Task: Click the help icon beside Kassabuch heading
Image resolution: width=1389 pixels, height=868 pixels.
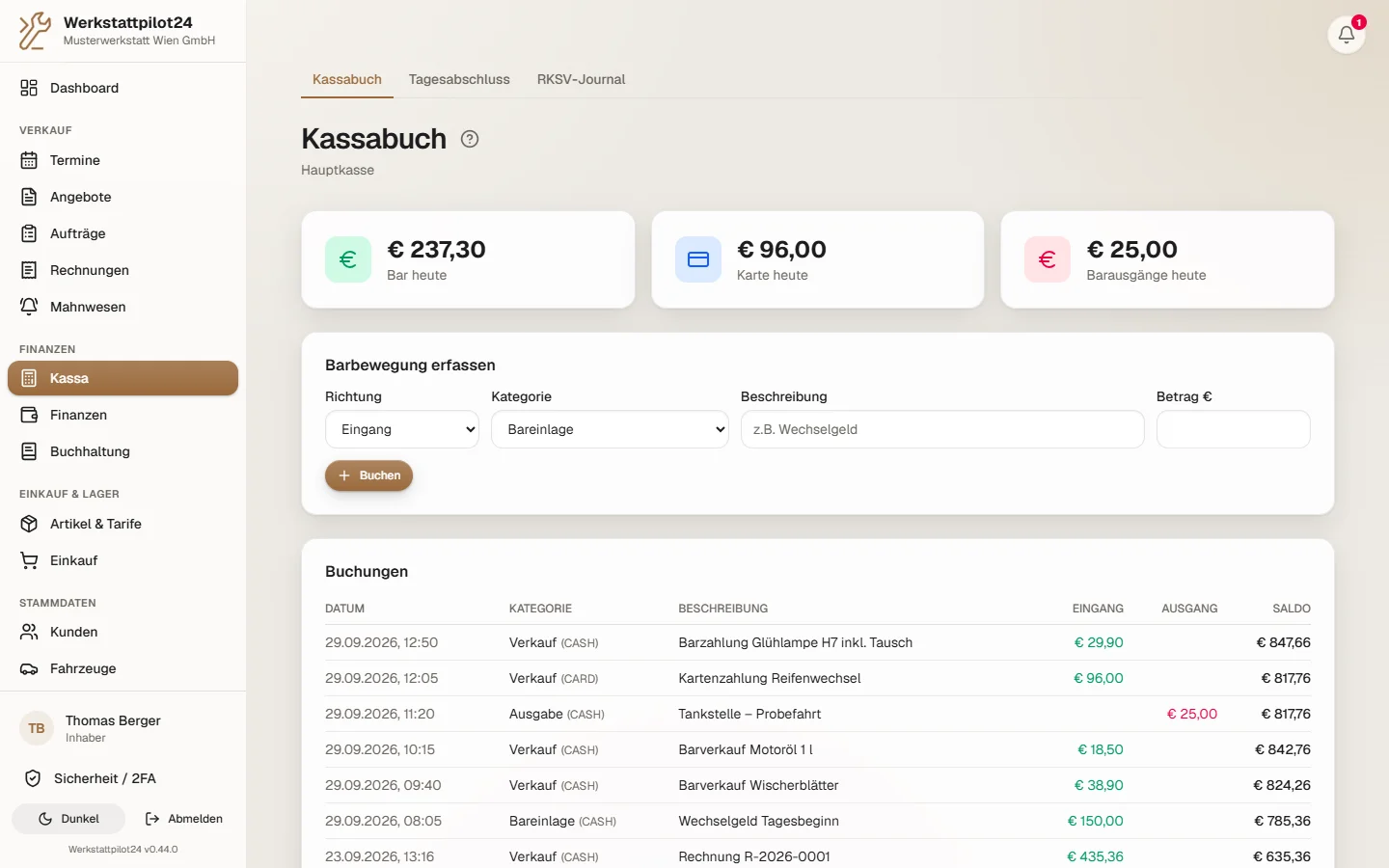Action: point(470,139)
